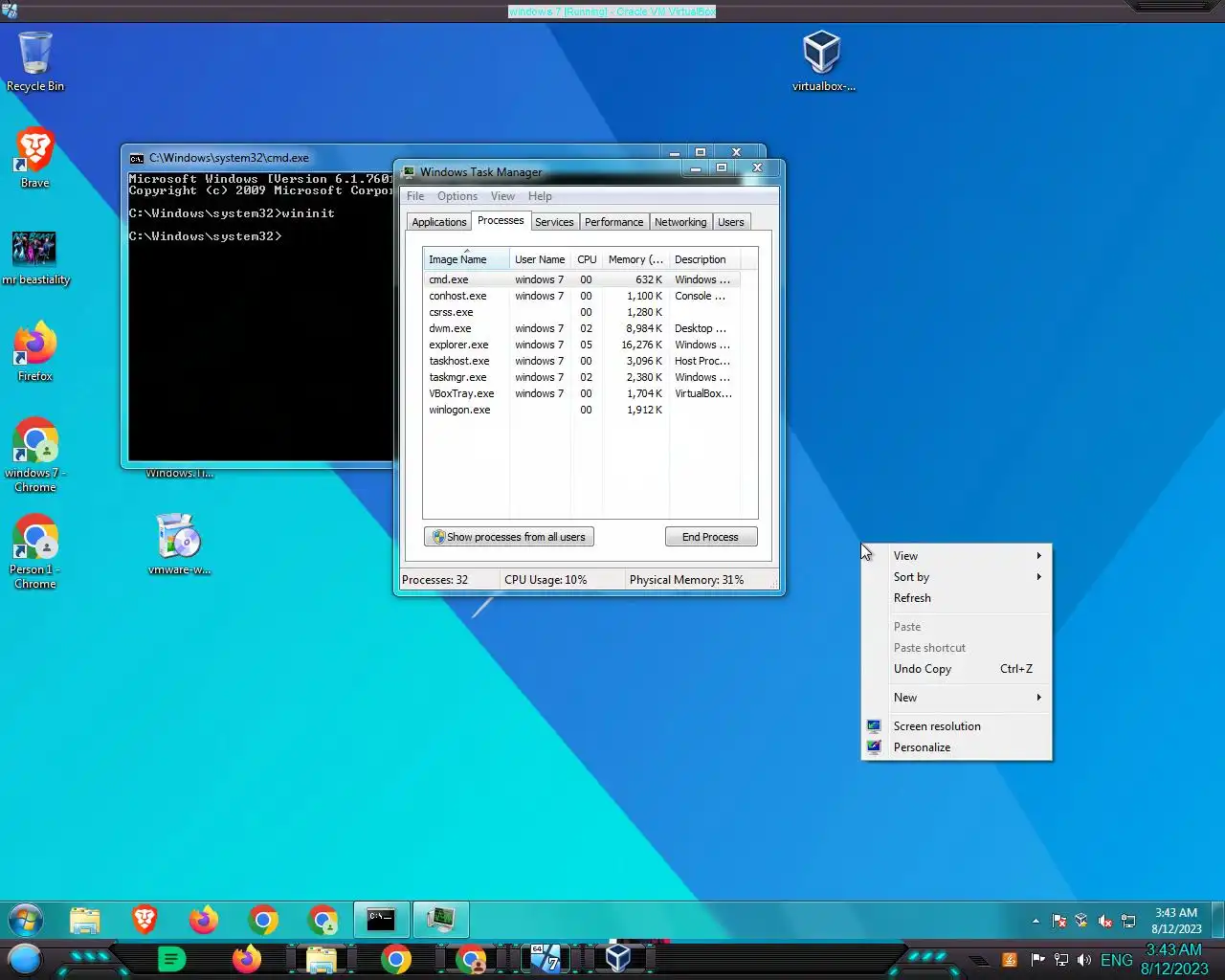This screenshot has height=980, width=1225.
Task: Open the host start orb on bottom taskbar
Action: (24, 959)
